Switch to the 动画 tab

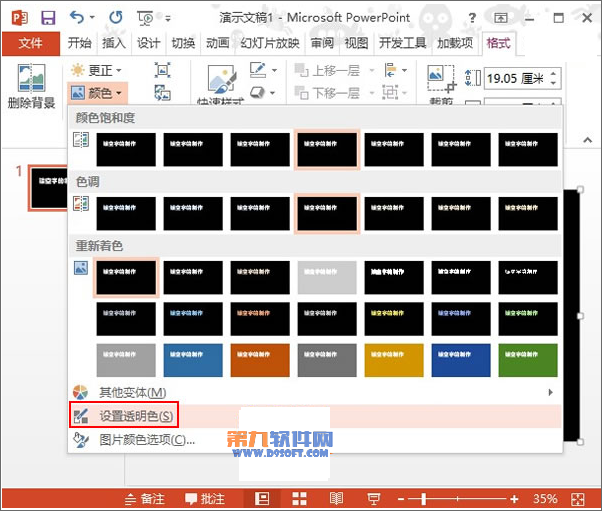point(218,43)
